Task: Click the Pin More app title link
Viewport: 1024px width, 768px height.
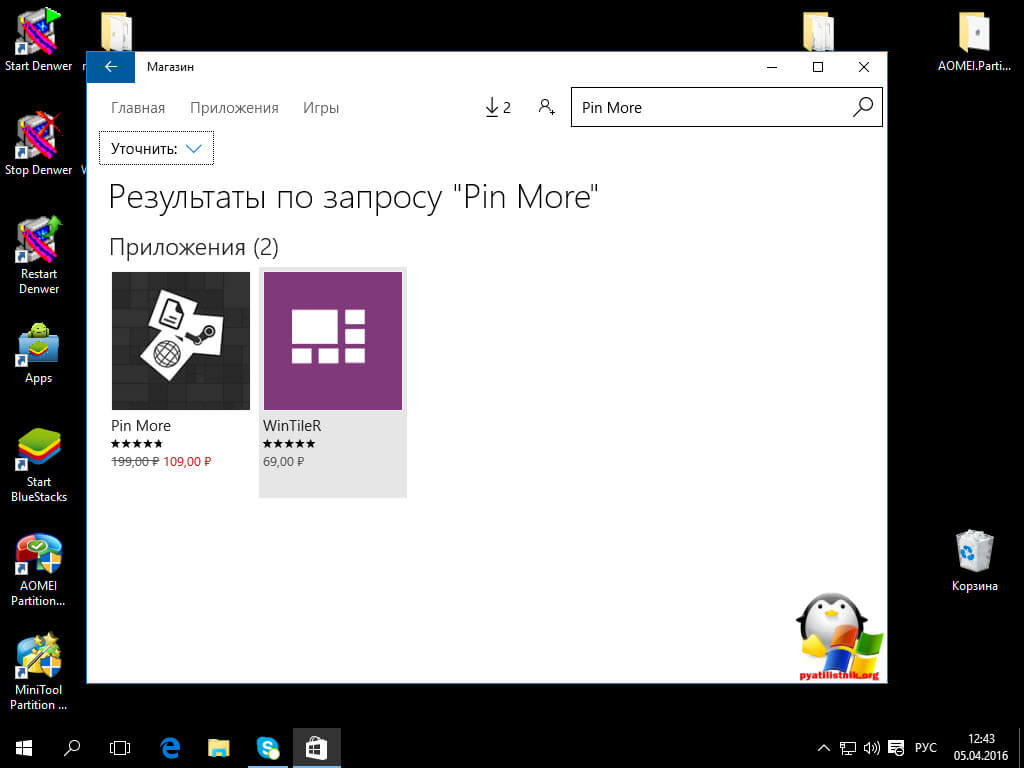Action: point(141,426)
